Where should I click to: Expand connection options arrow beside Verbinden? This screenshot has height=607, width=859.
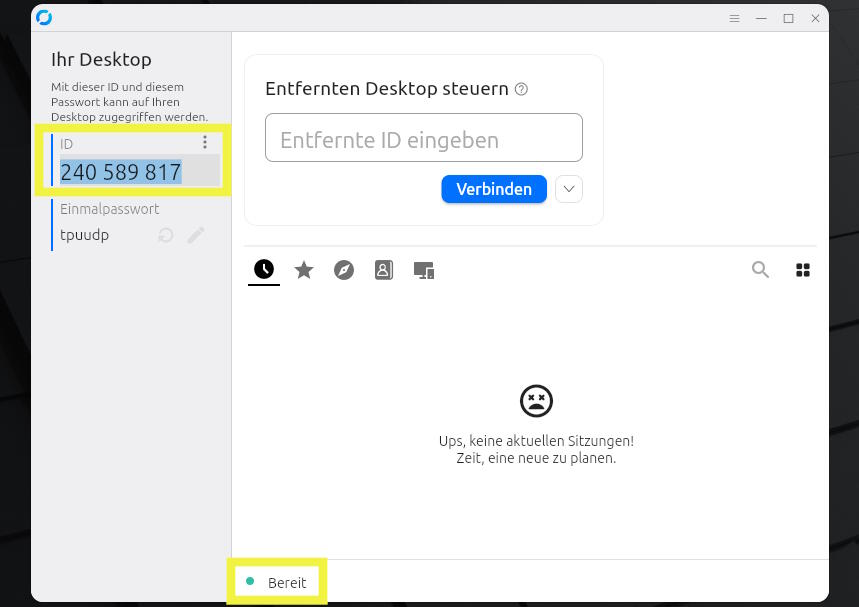pos(569,189)
